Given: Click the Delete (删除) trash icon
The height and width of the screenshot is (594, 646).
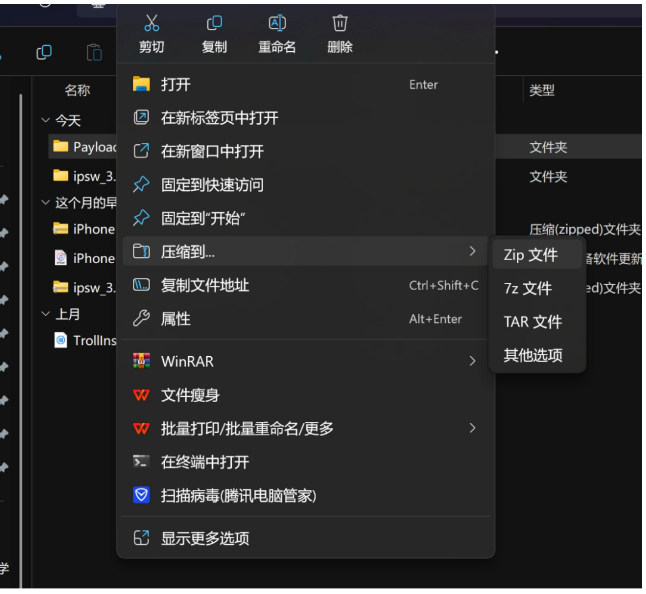Looking at the screenshot, I should [x=340, y=23].
